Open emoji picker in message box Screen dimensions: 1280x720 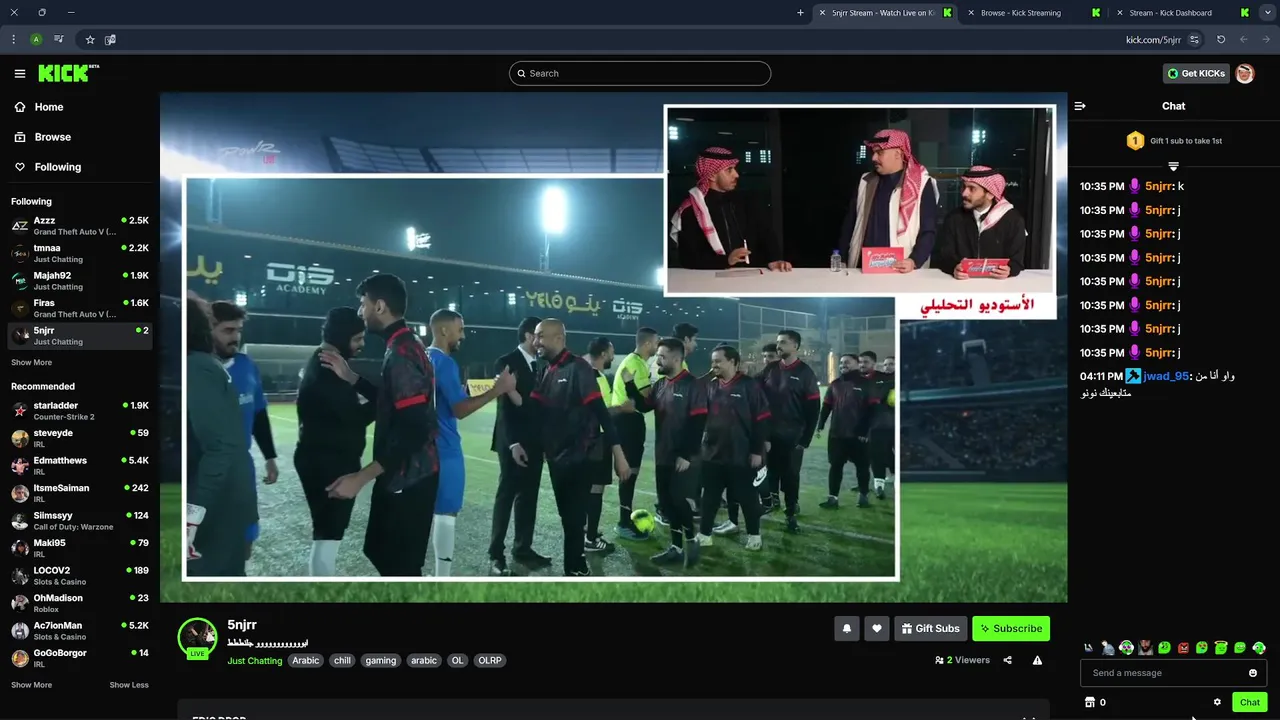click(1253, 673)
